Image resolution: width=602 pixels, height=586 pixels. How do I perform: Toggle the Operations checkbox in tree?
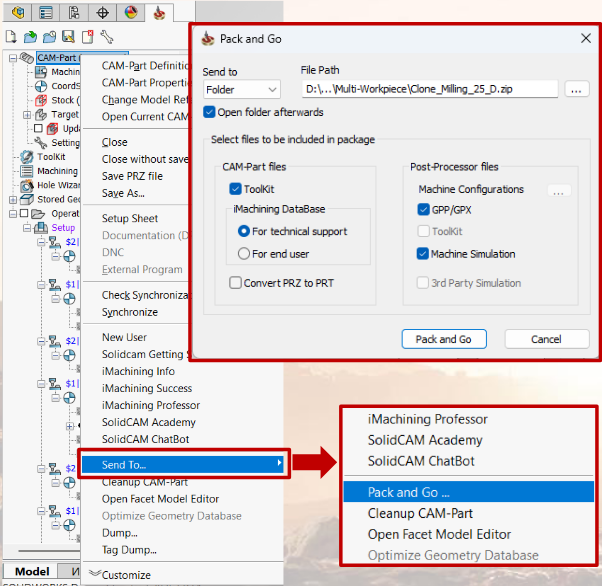coord(24,213)
